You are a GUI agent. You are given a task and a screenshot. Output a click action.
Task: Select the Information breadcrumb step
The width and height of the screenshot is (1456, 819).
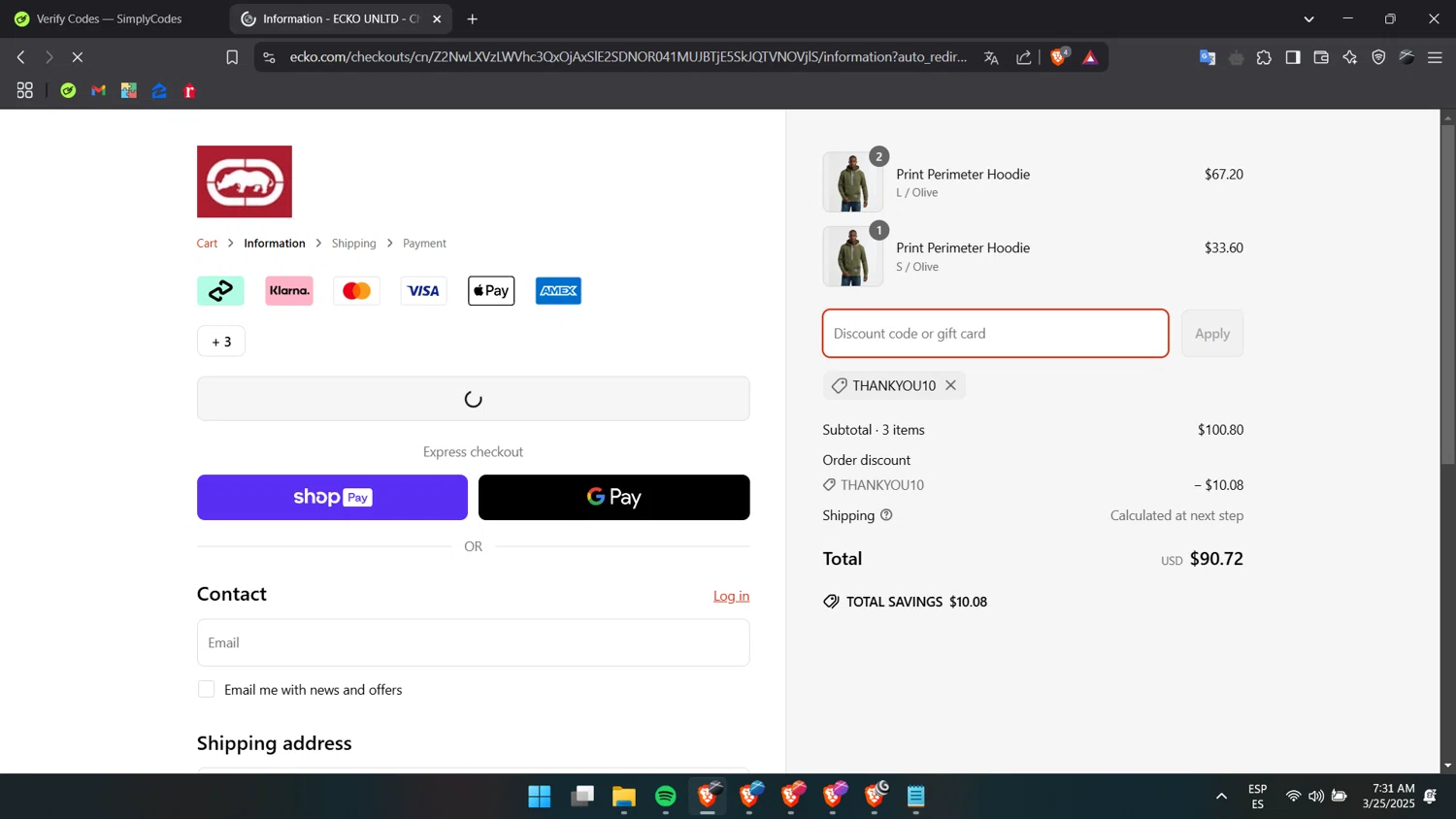tap(275, 243)
